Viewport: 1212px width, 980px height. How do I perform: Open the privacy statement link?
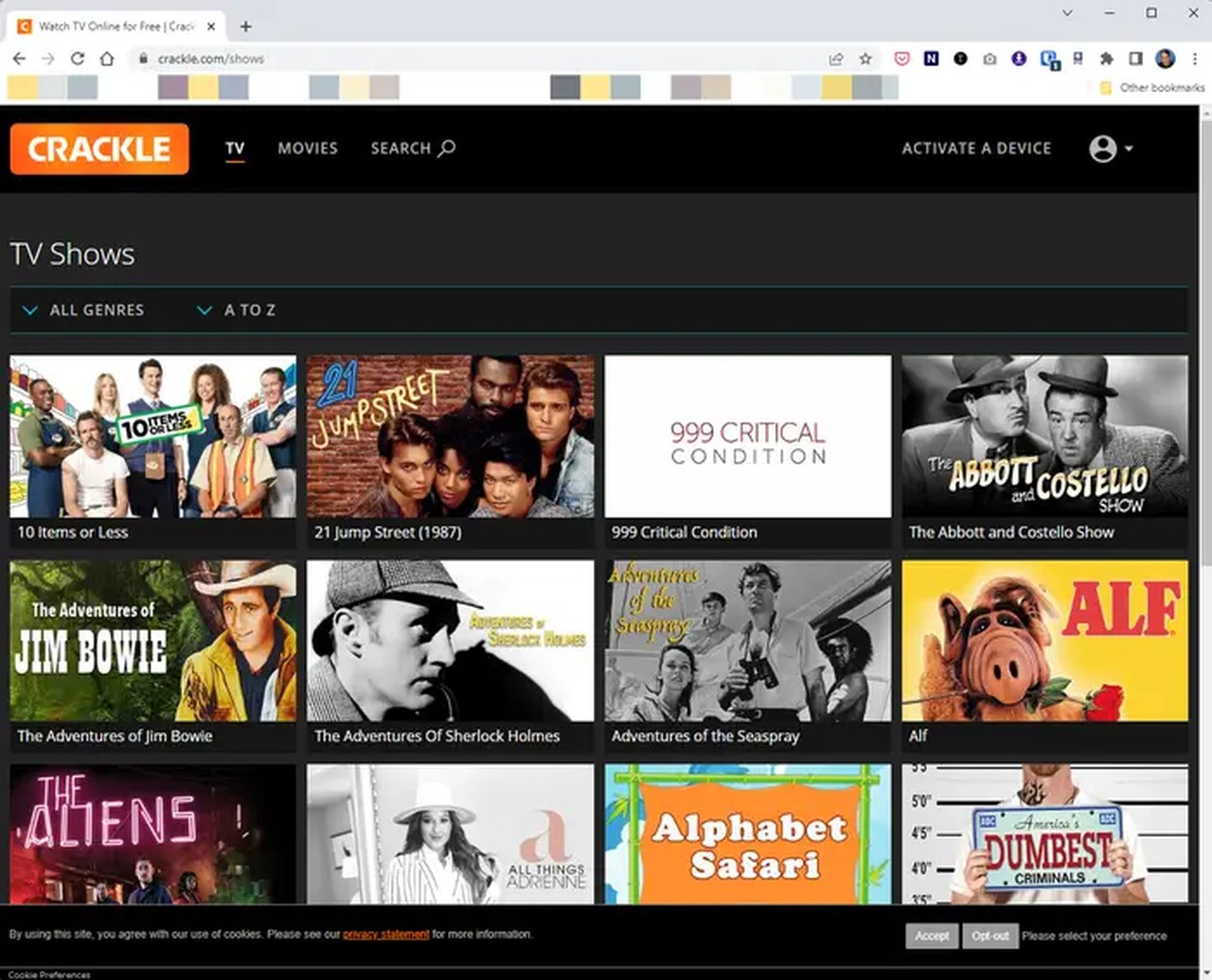pos(385,934)
